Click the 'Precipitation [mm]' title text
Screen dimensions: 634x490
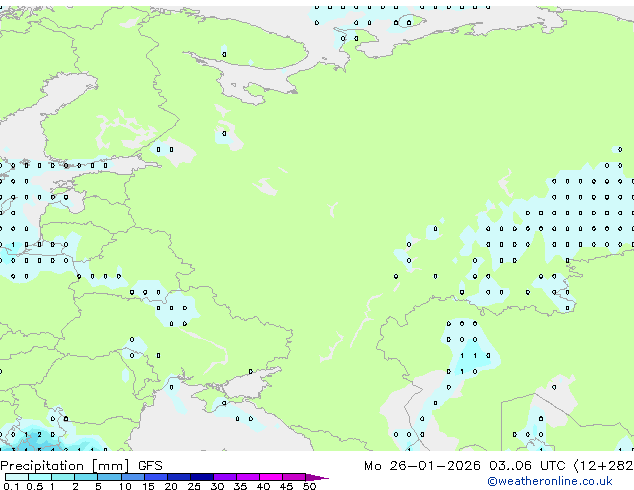[x=65, y=466]
